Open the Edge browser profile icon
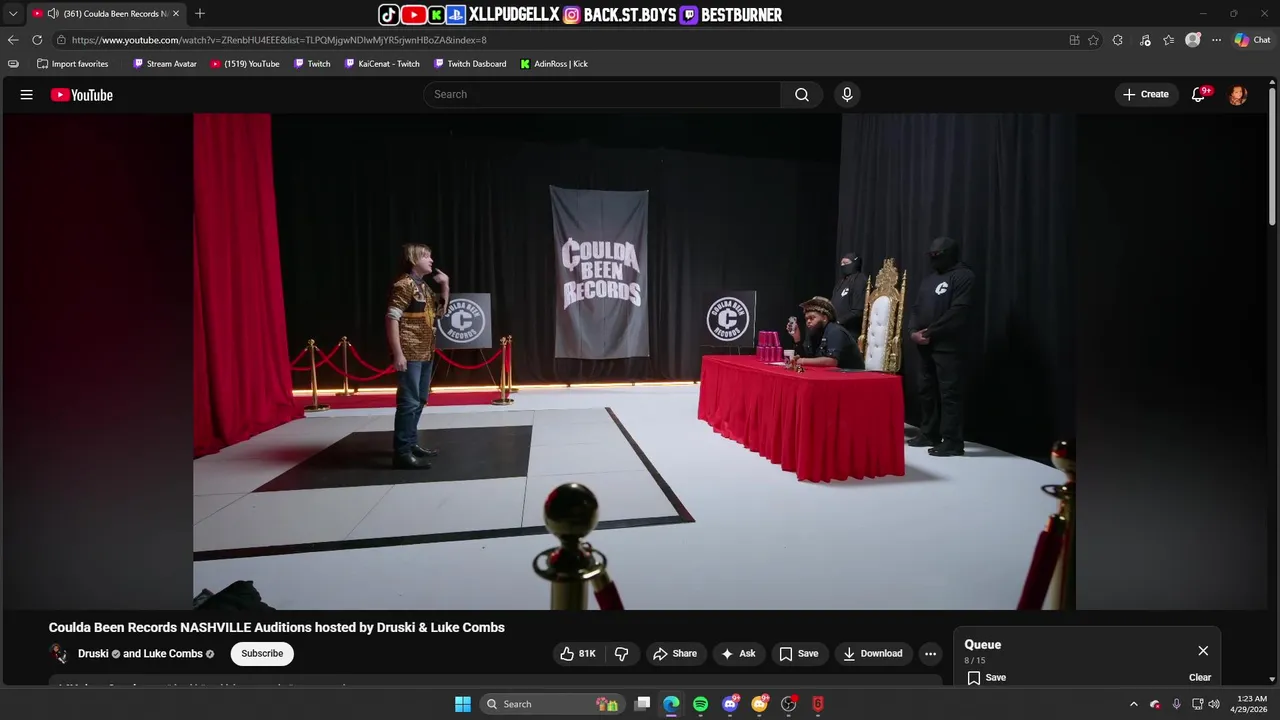The image size is (1280, 720). pyautogui.click(x=1192, y=40)
